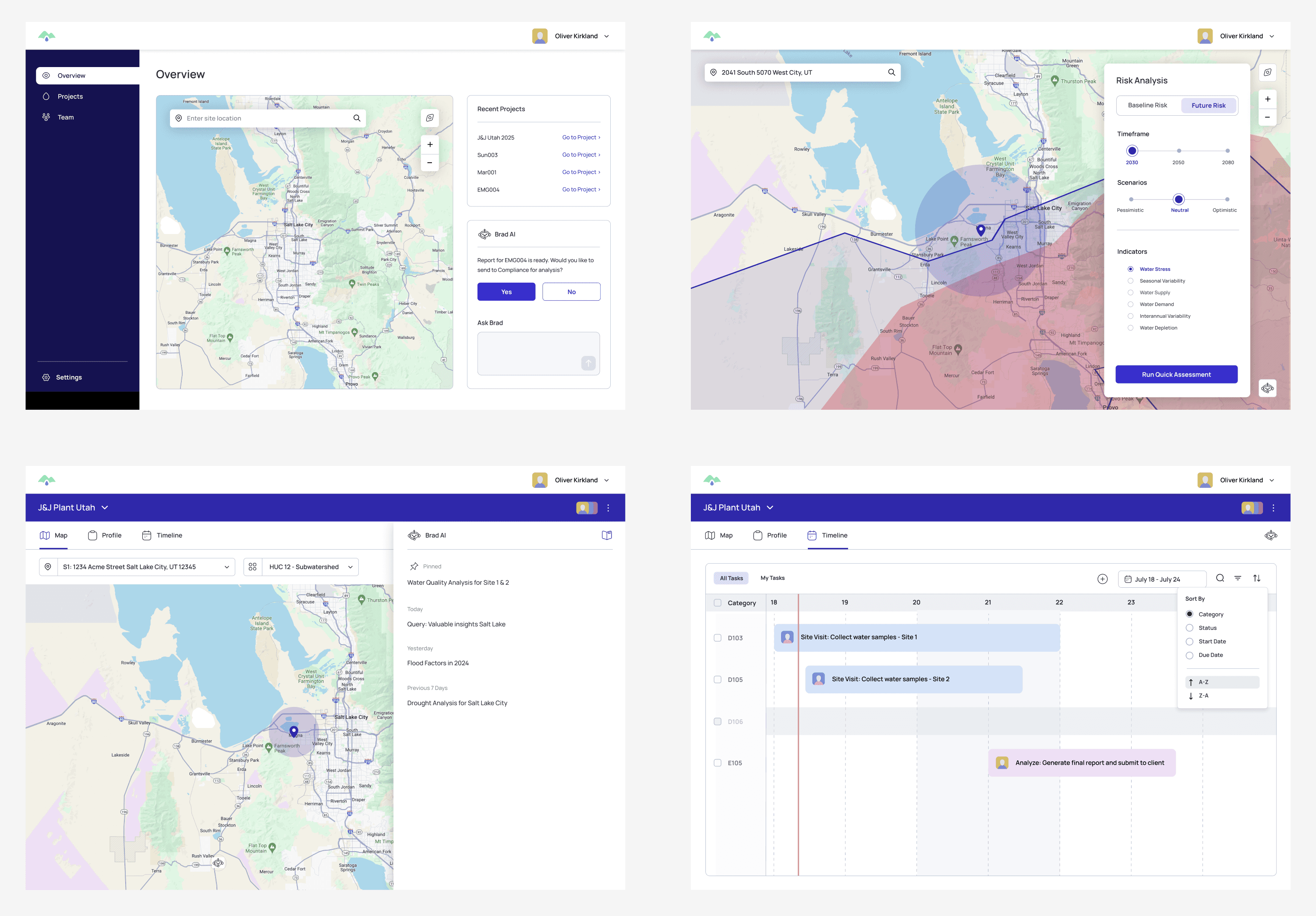Set the Scenarios slider to Optimistic
1316x916 pixels.
[x=1227, y=199]
